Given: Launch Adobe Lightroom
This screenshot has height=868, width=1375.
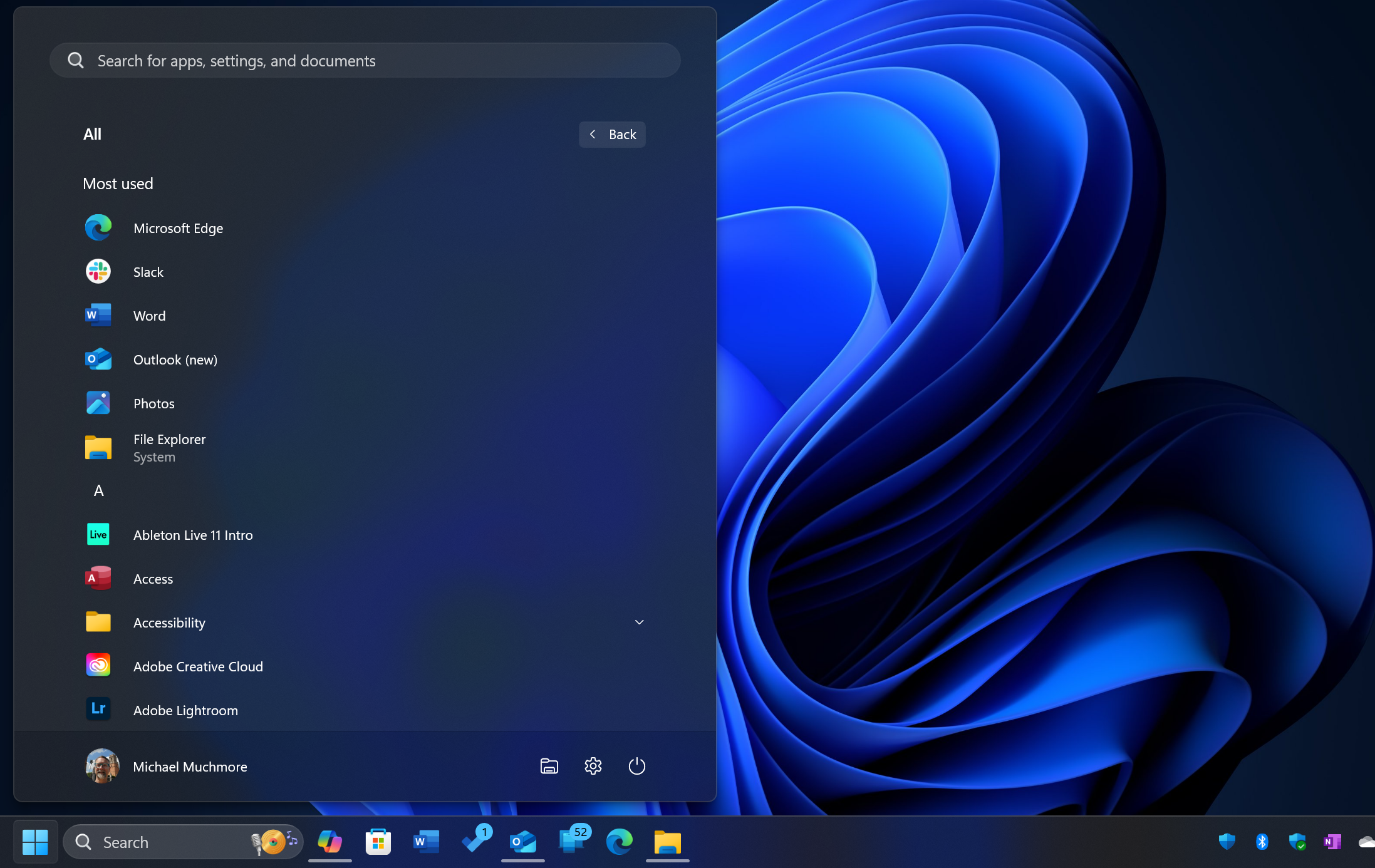Looking at the screenshot, I should click(x=185, y=710).
